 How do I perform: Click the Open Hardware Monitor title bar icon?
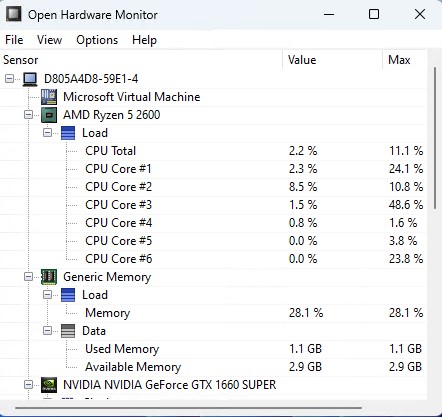tap(14, 14)
